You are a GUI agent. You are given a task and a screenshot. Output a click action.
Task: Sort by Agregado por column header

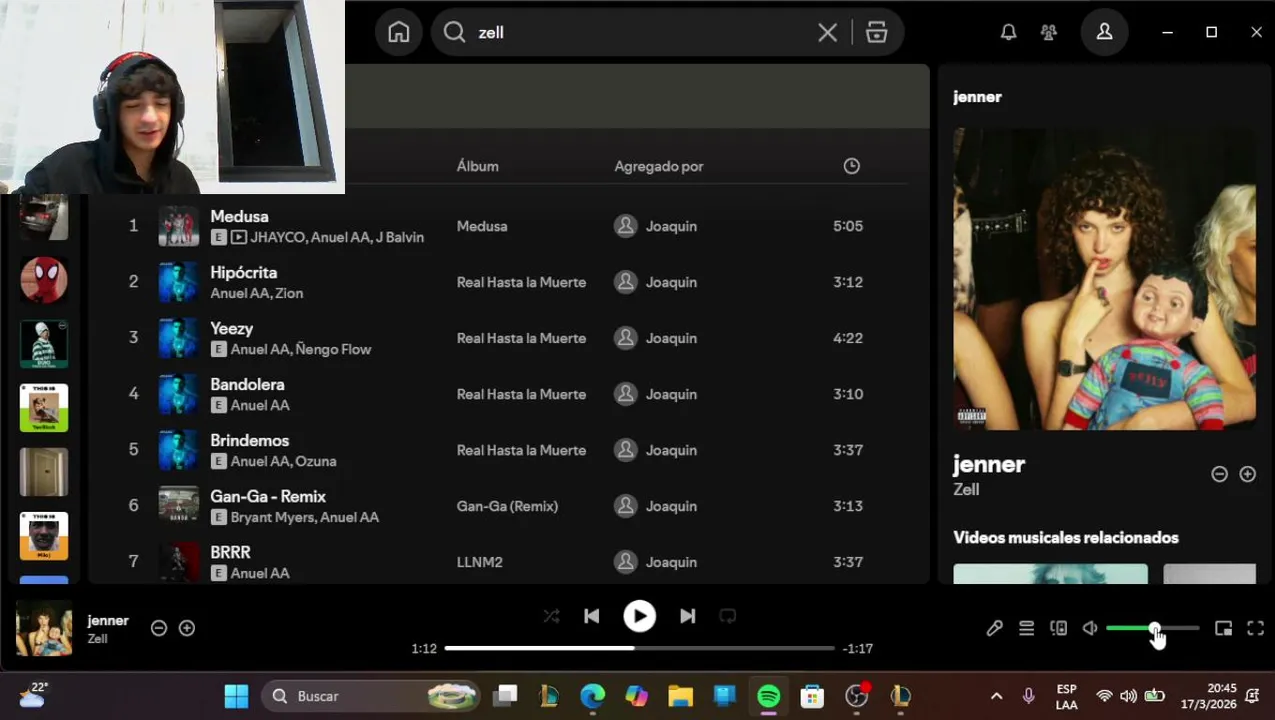tap(658, 166)
